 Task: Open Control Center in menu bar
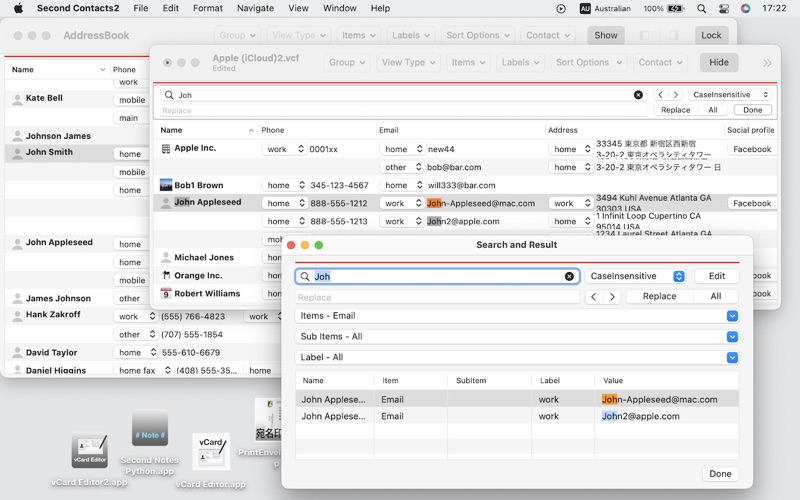723,8
